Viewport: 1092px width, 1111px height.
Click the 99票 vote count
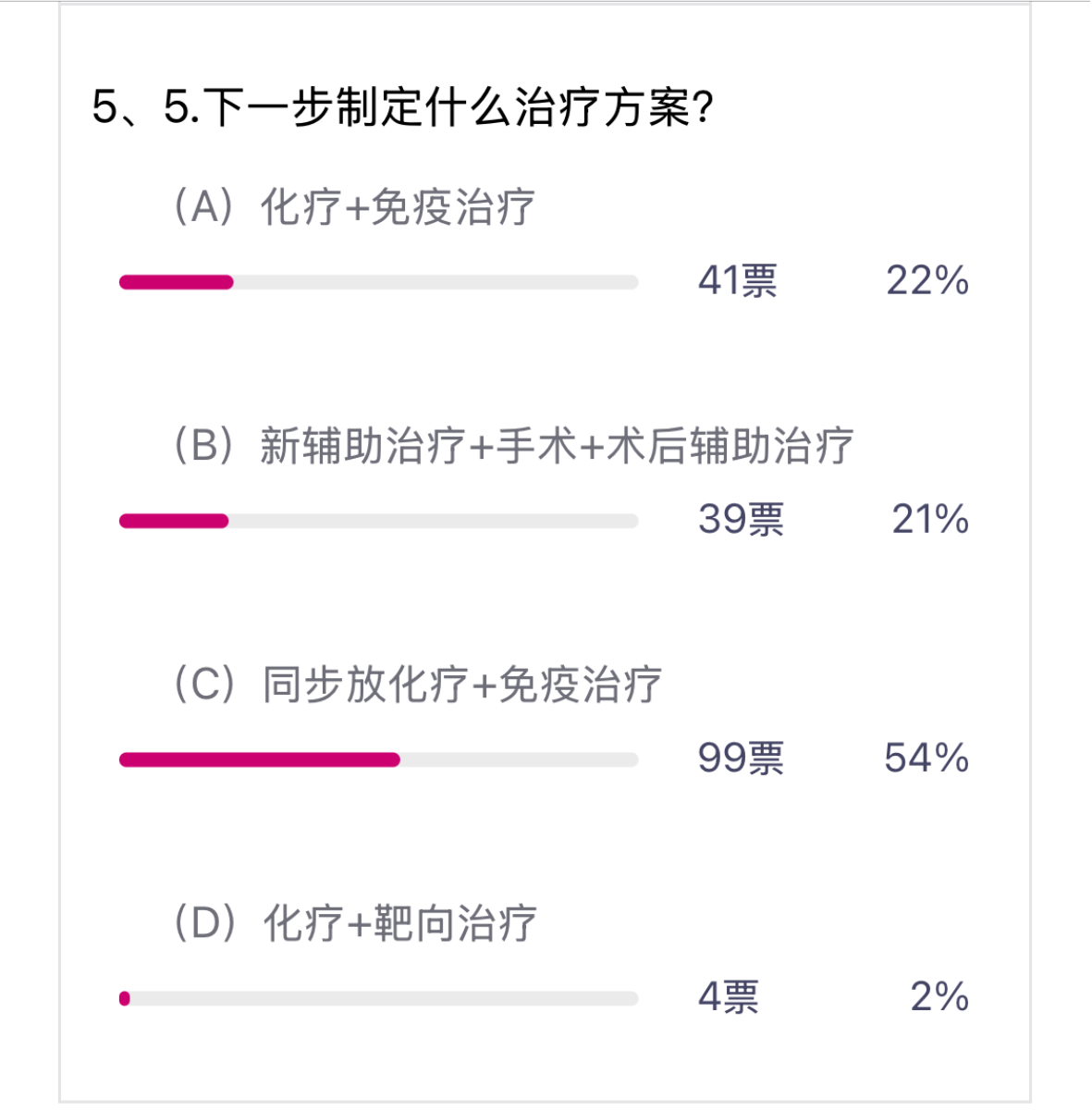[x=741, y=758]
